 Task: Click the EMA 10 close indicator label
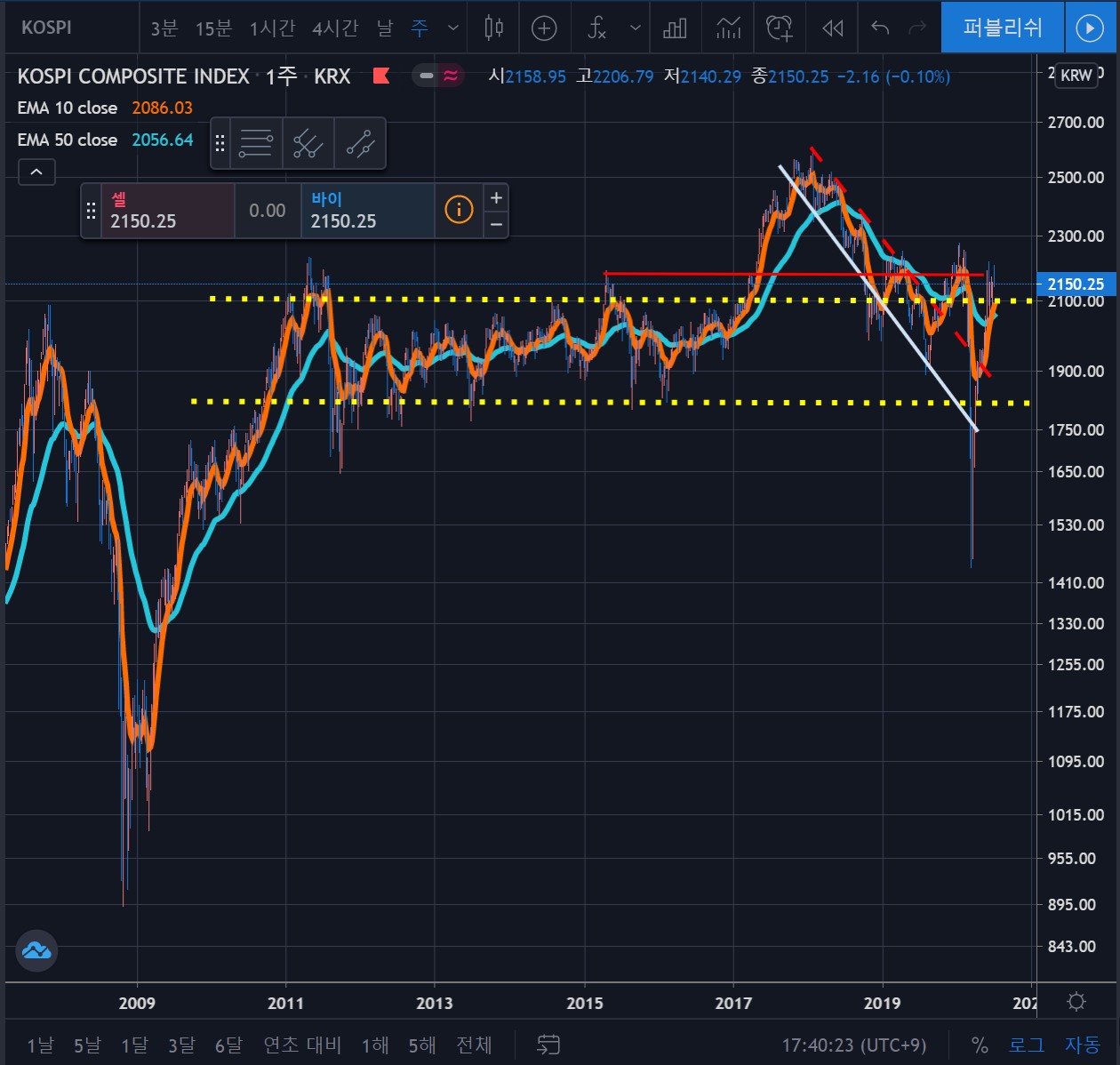click(x=68, y=108)
